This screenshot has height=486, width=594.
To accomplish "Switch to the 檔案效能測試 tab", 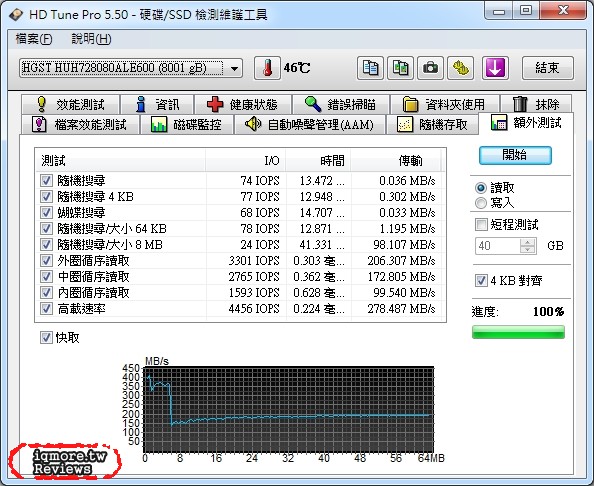I will pos(80,124).
